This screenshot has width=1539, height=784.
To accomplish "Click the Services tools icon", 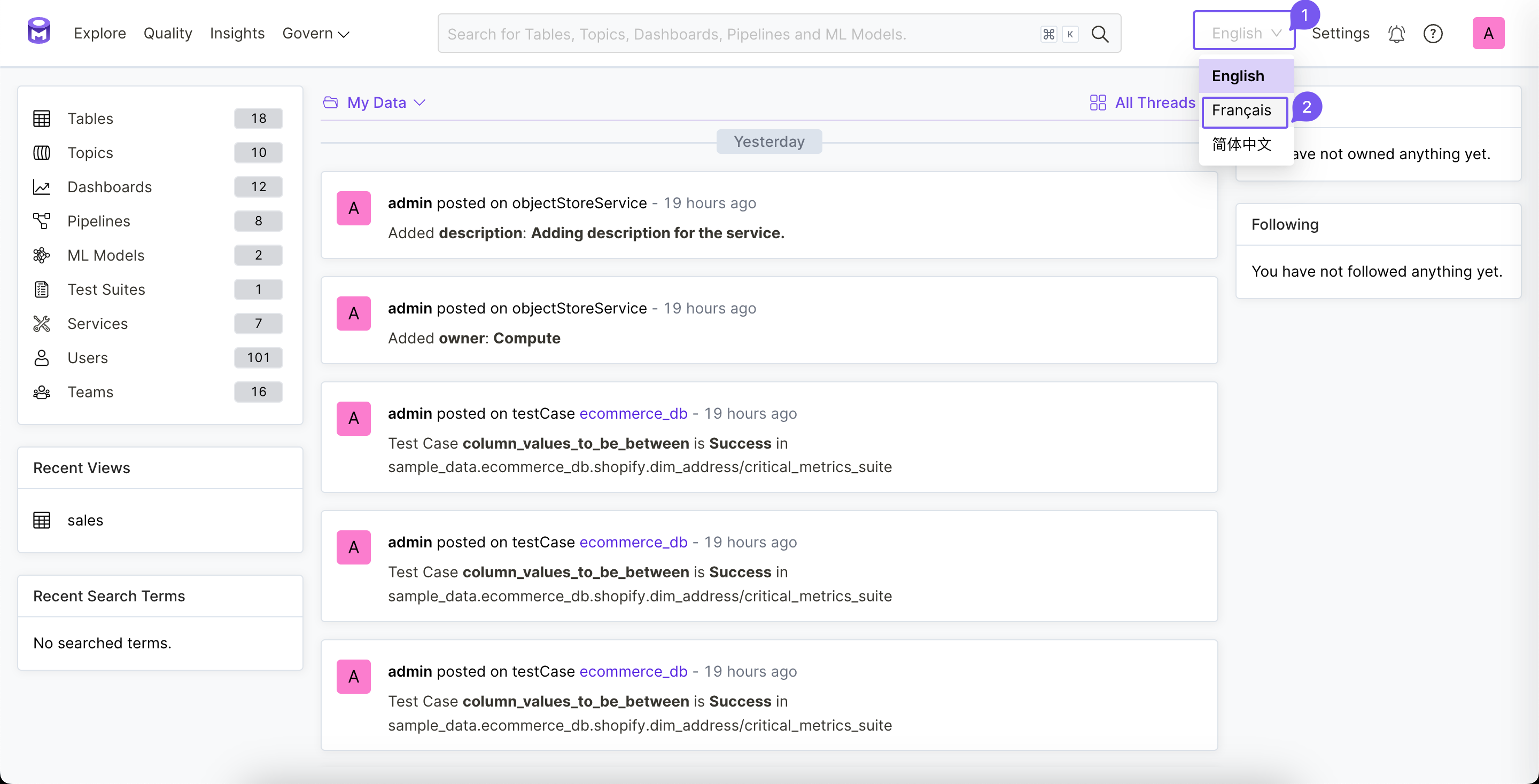I will pos(42,324).
